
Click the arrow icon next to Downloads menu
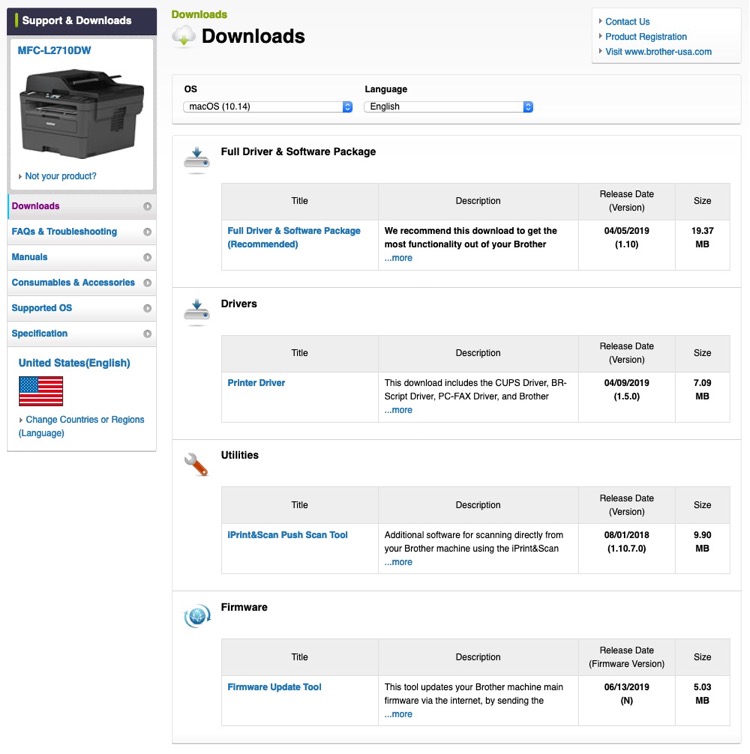148,206
